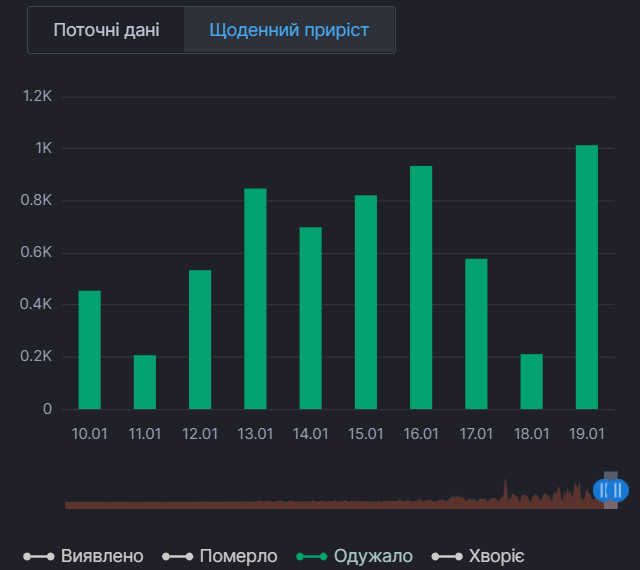Click the left handle of range slider

(x=603, y=490)
